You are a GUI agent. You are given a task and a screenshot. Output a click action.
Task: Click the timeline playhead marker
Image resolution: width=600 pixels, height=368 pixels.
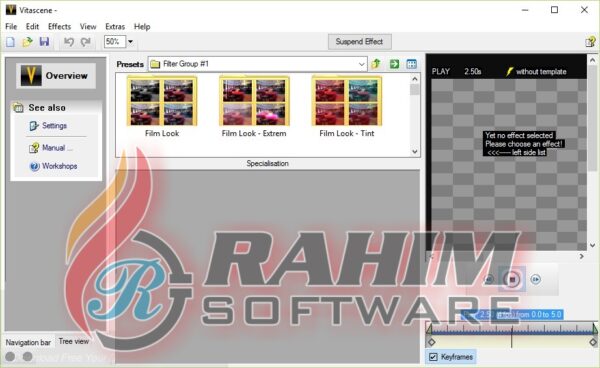512,337
